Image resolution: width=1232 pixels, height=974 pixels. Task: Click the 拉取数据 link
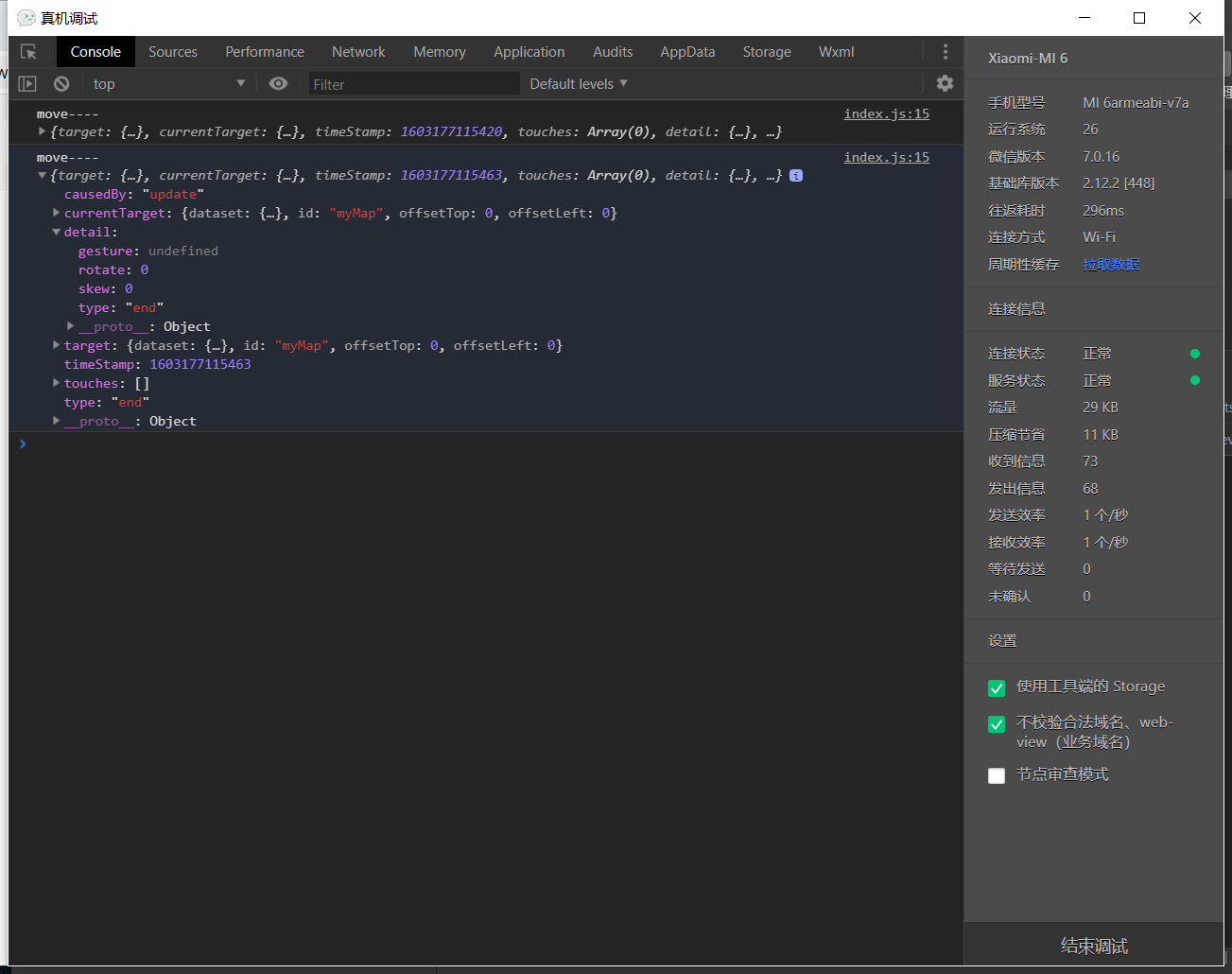[x=1111, y=265]
